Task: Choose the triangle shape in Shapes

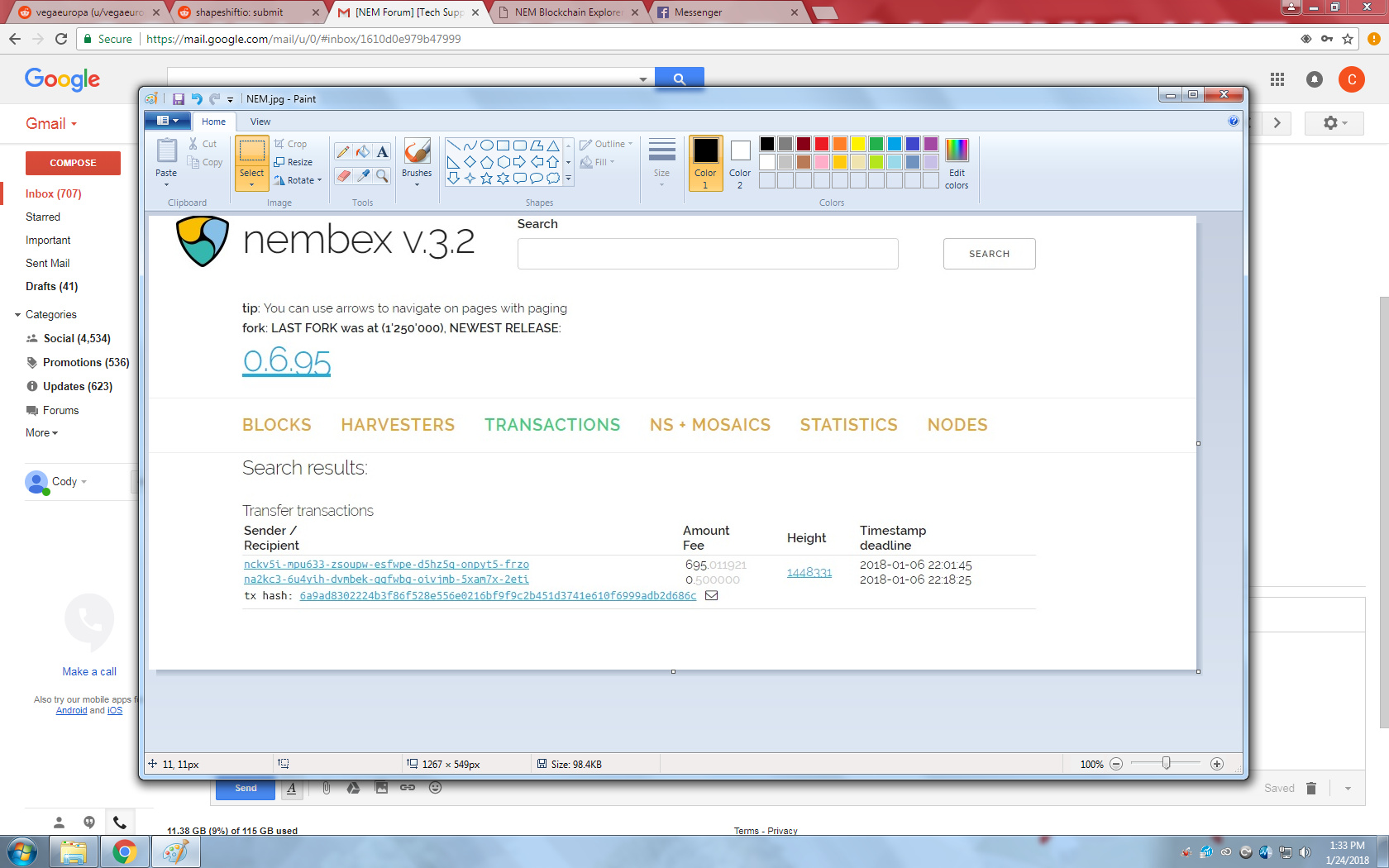Action: [x=552, y=145]
